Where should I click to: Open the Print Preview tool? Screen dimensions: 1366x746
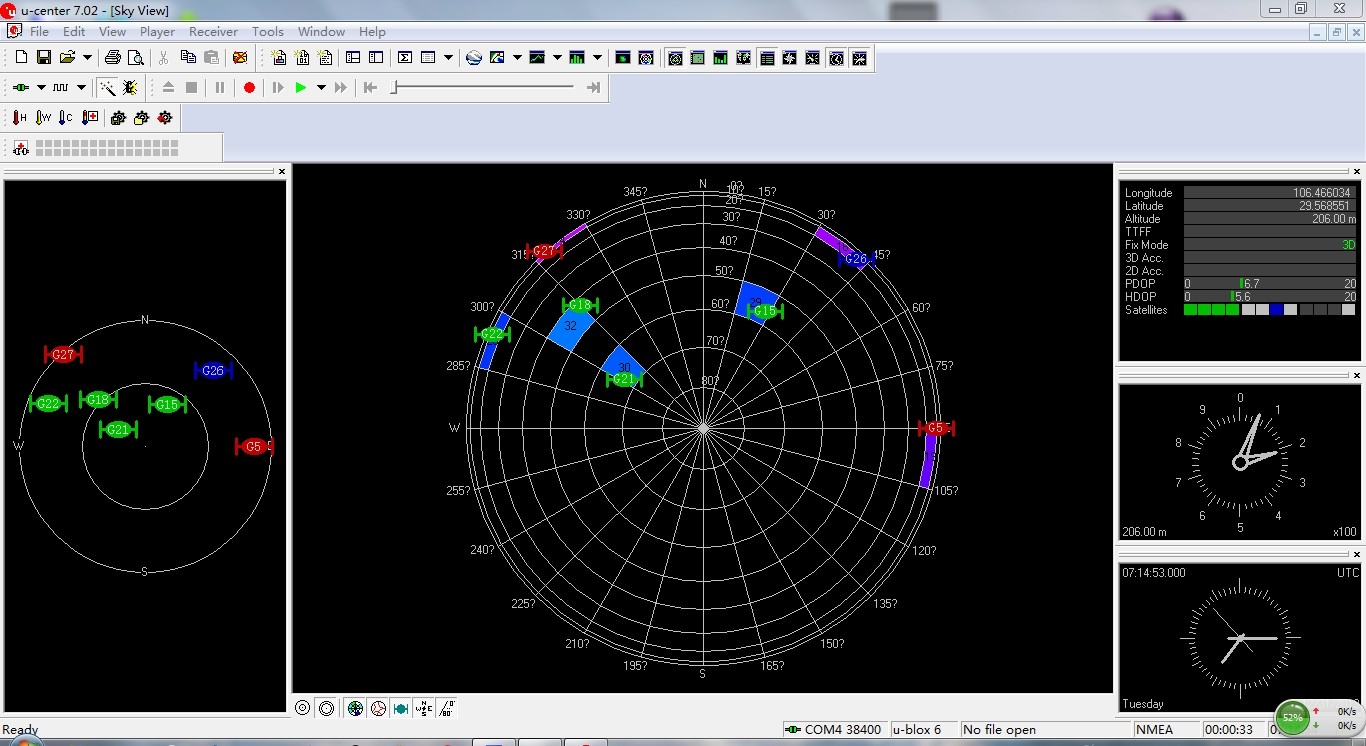click(135, 58)
